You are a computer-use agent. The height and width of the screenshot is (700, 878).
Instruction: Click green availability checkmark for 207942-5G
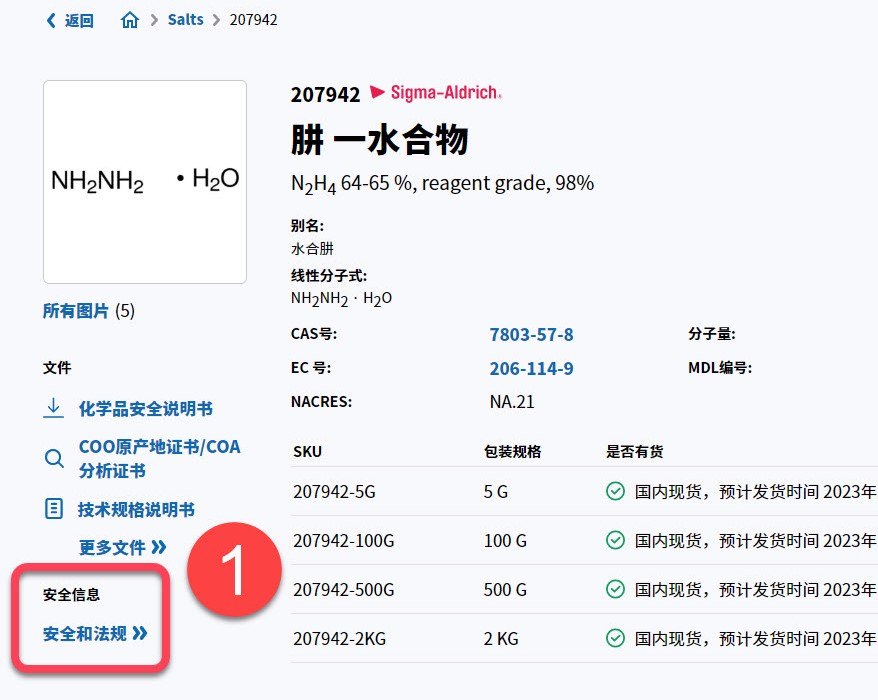pos(615,491)
